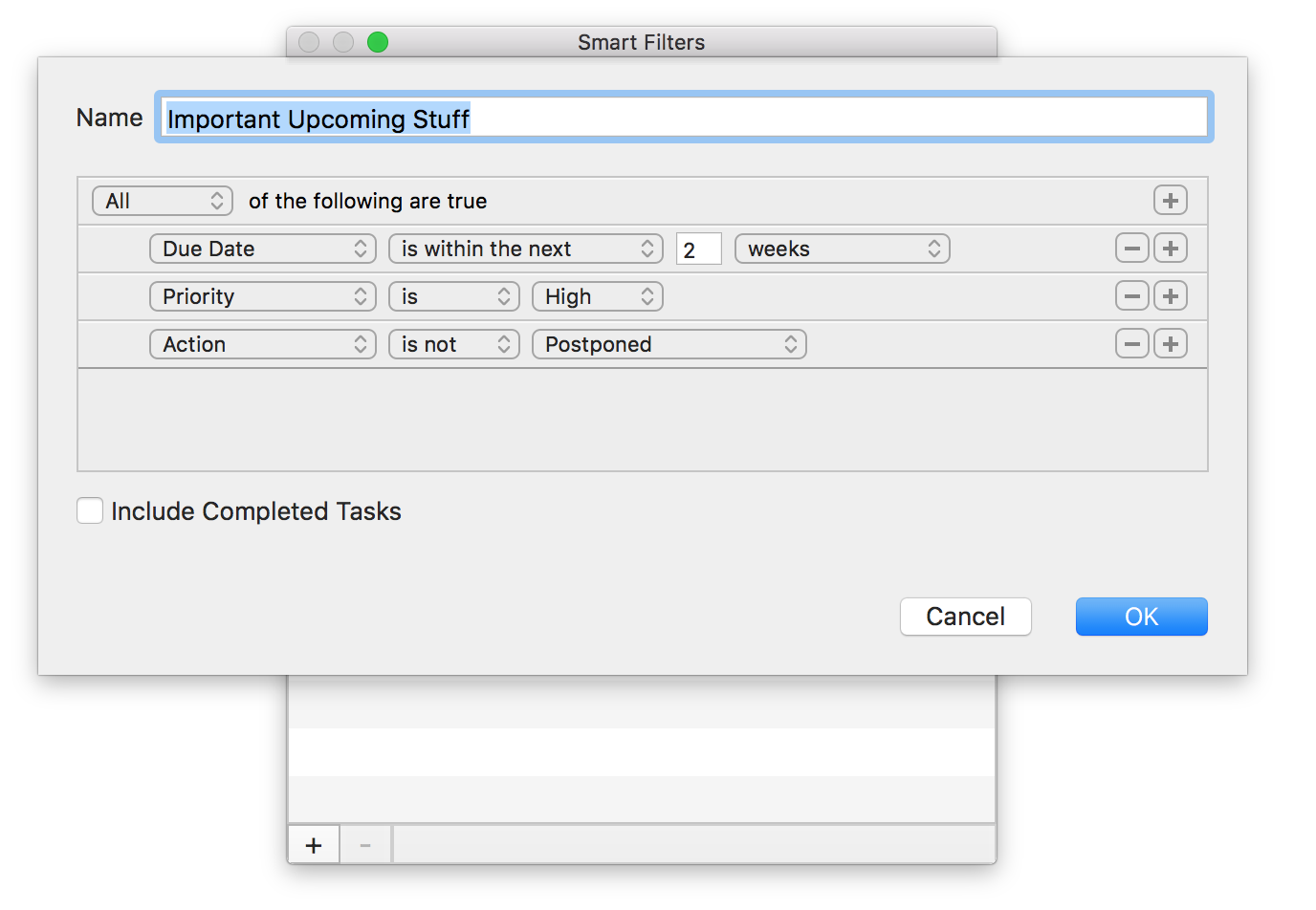
Task: Add a rule after the All condition row
Action: point(1170,201)
